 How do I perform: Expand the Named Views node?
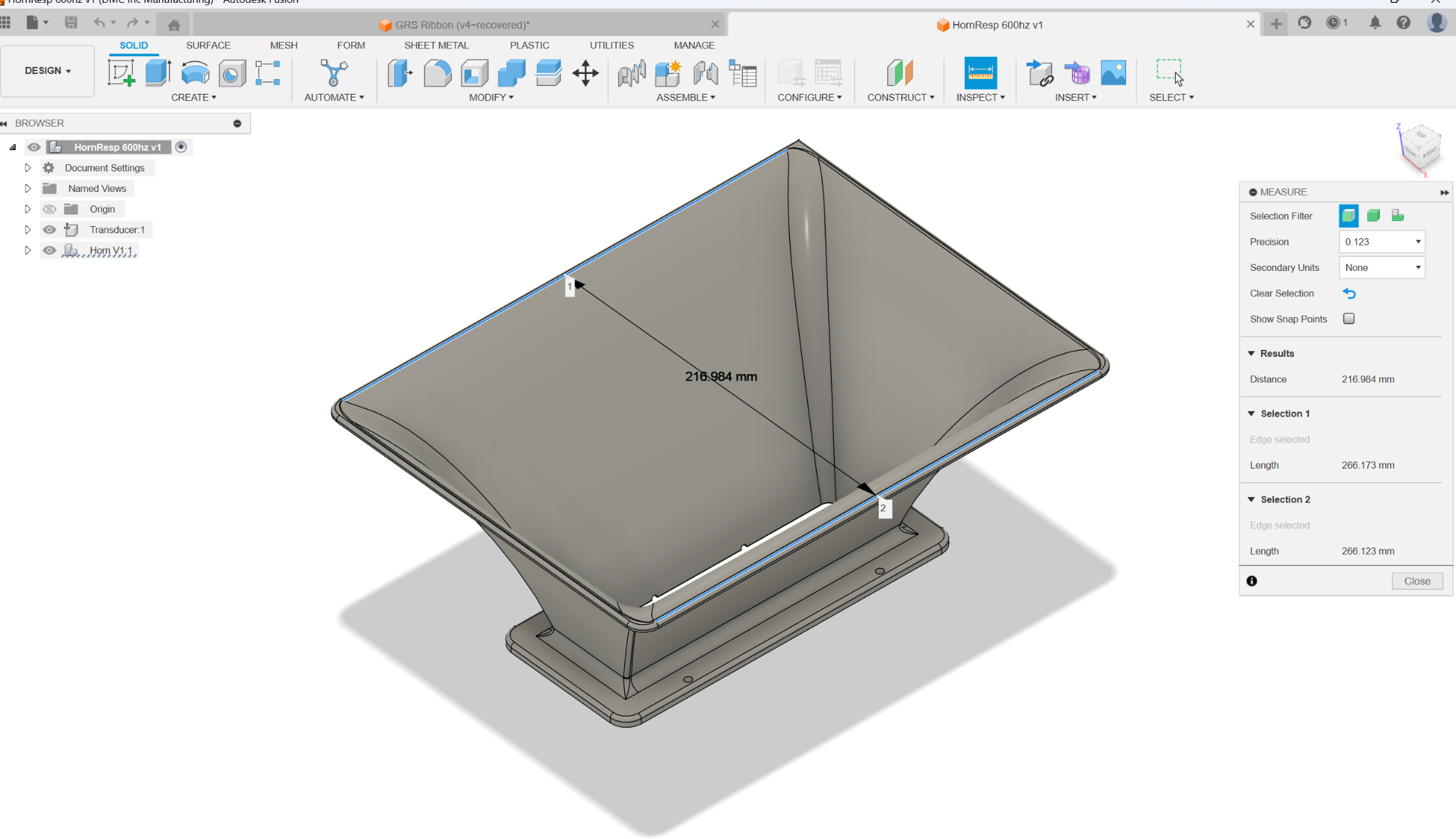click(28, 188)
